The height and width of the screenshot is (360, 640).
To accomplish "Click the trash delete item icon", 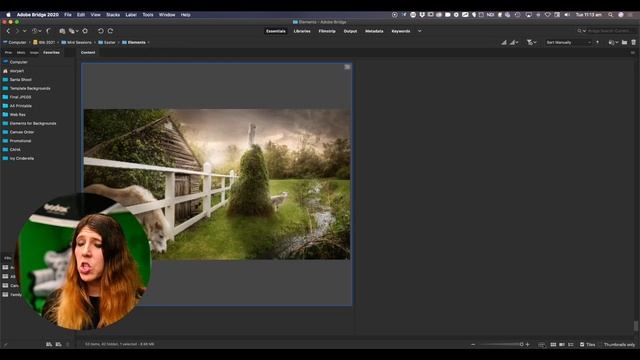I will [633, 42].
